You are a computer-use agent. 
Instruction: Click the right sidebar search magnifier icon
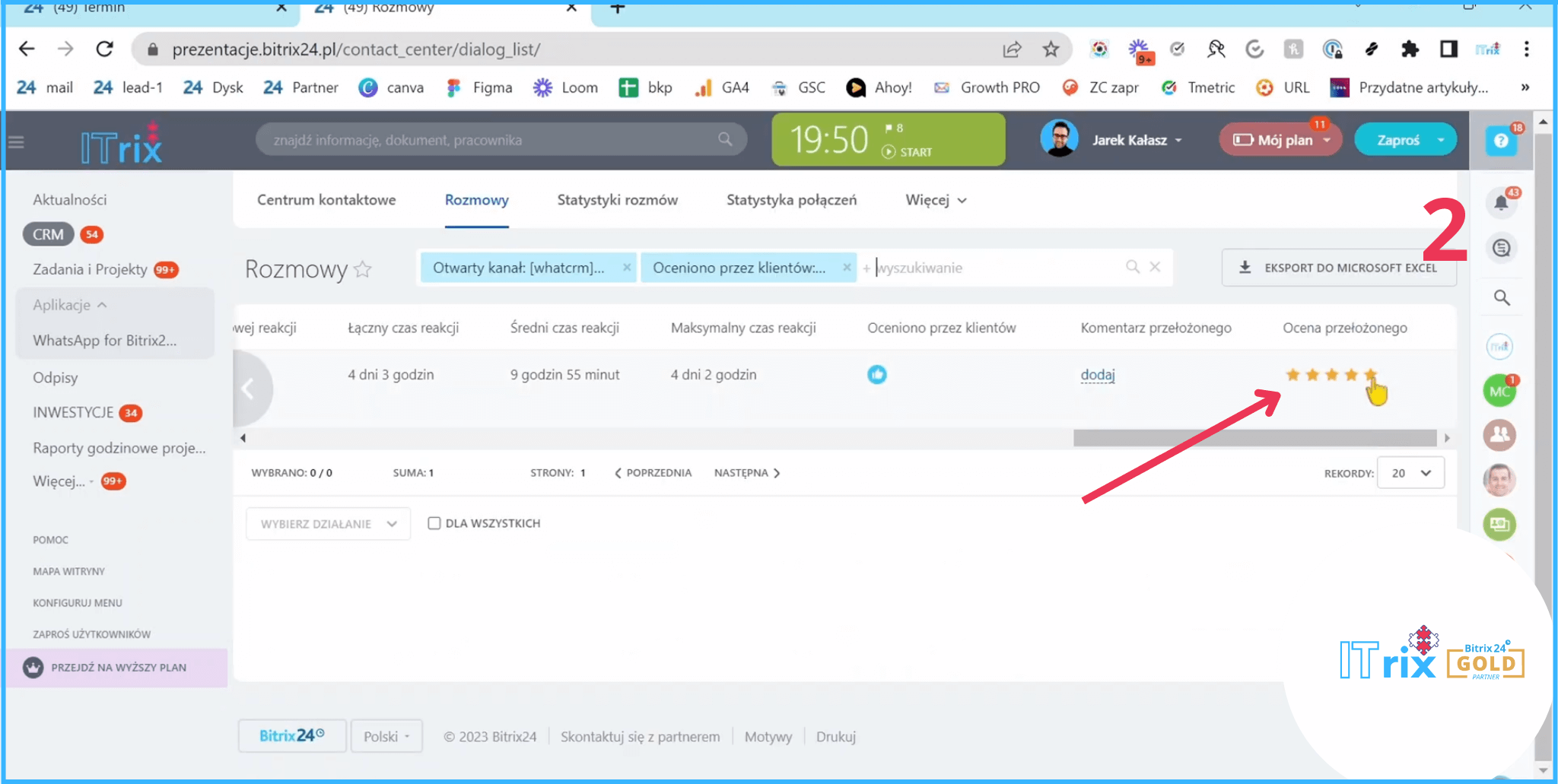1501,297
